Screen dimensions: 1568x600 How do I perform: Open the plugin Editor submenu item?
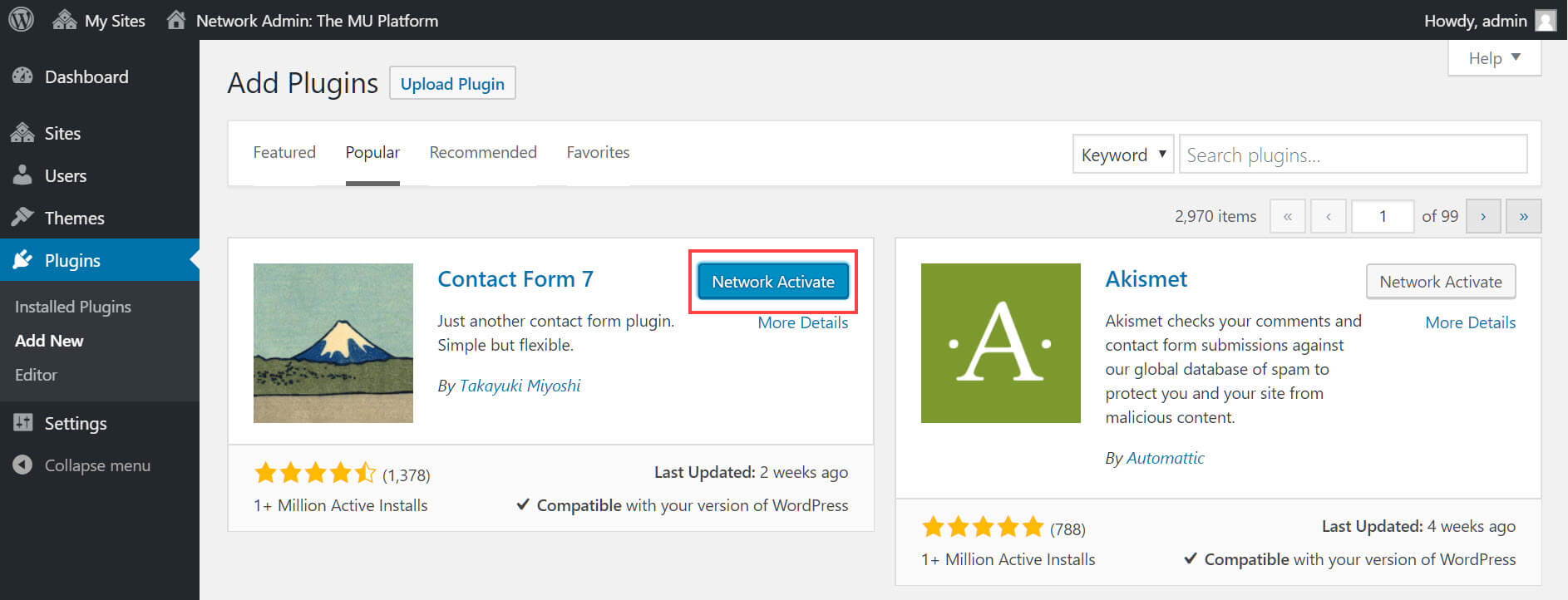(x=36, y=375)
